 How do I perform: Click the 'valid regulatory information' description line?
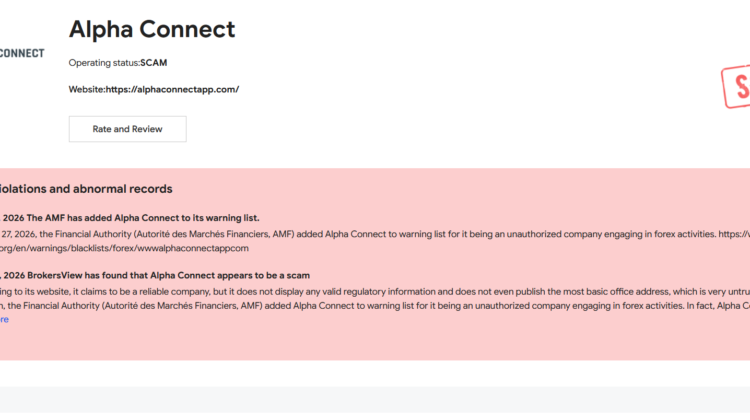pyautogui.click(x=350, y=291)
